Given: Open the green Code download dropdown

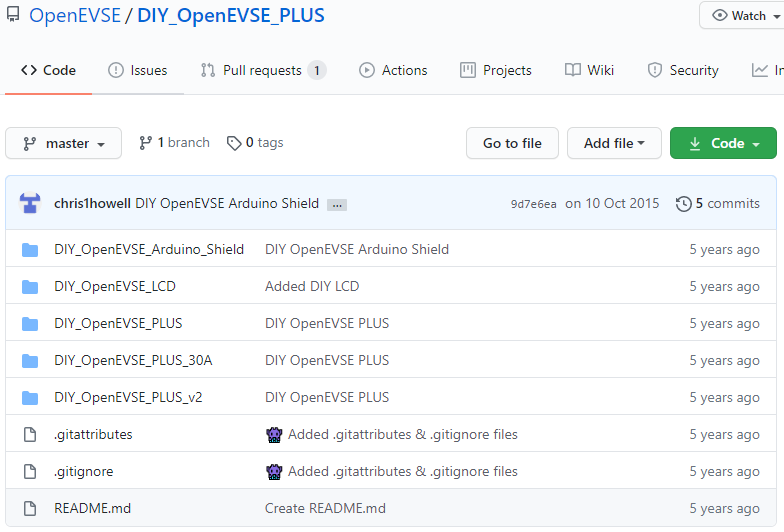Looking at the screenshot, I should [723, 144].
